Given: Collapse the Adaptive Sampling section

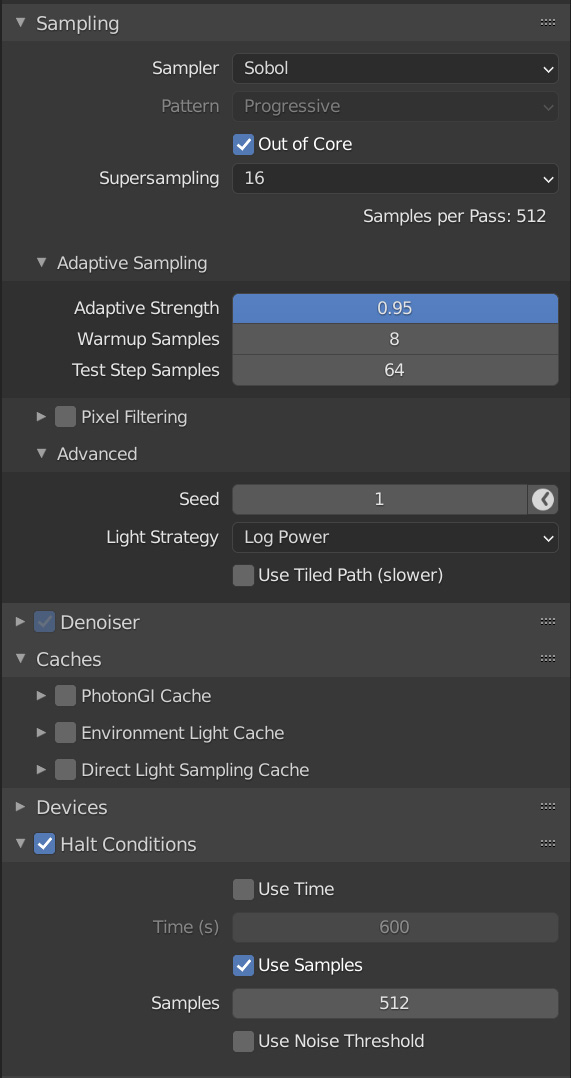Looking at the screenshot, I should (x=42, y=262).
